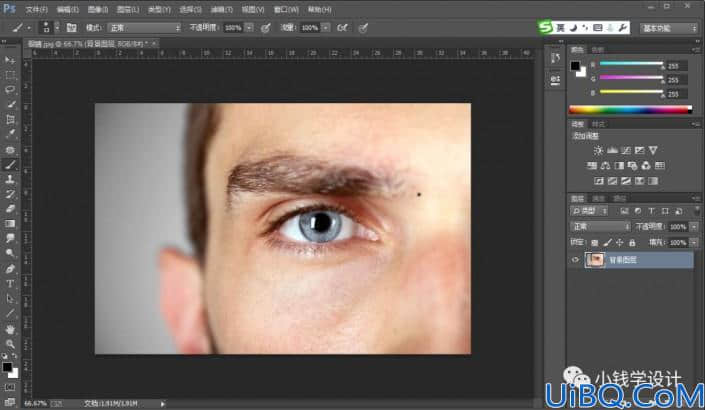Open brush flow slider dropdown arrow
Screen dimensions: 705x410
coord(326,28)
